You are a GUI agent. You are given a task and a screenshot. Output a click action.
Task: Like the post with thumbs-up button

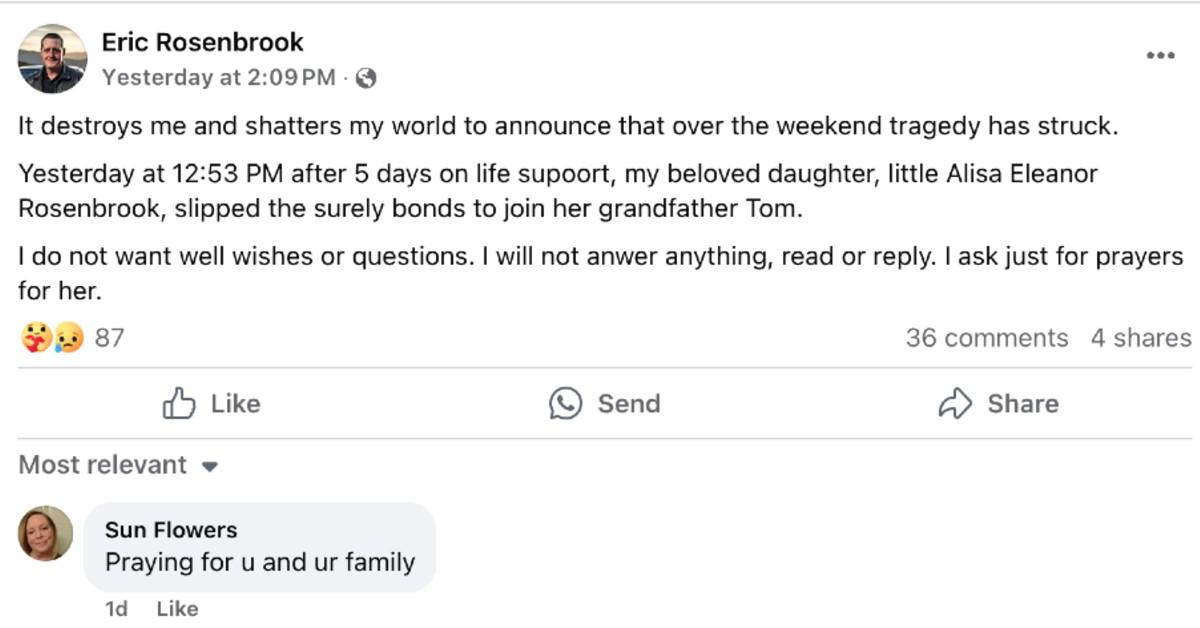(x=211, y=404)
